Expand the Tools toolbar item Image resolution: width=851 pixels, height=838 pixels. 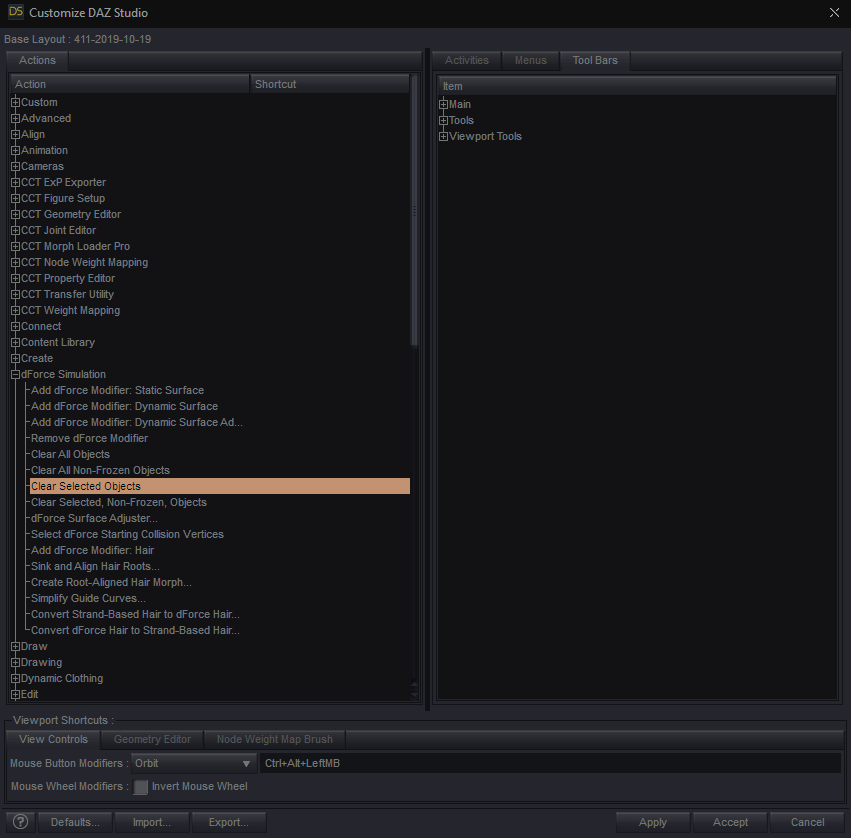[x=443, y=120]
